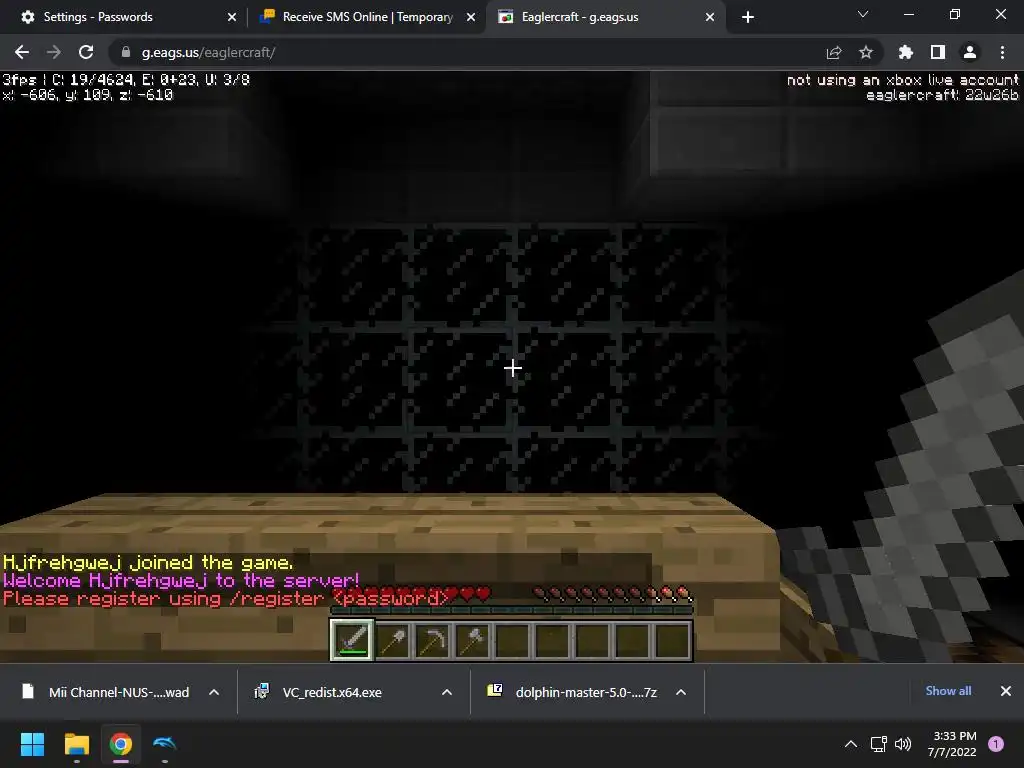Click the chat line 'Please register using /register'
Viewport: 1024px width, 768px height.
click(225, 599)
